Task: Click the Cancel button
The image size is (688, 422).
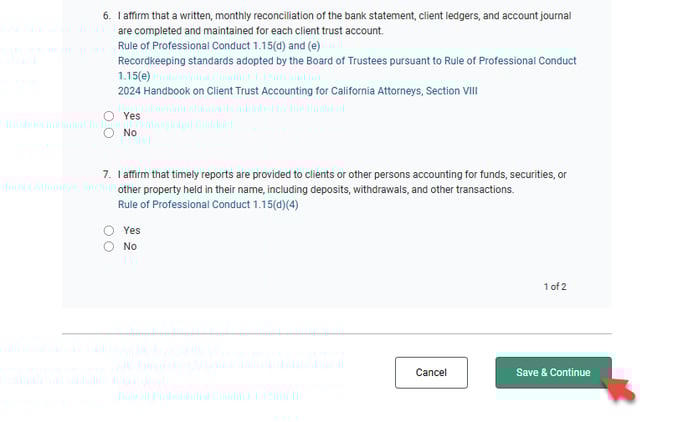Action: (431, 372)
